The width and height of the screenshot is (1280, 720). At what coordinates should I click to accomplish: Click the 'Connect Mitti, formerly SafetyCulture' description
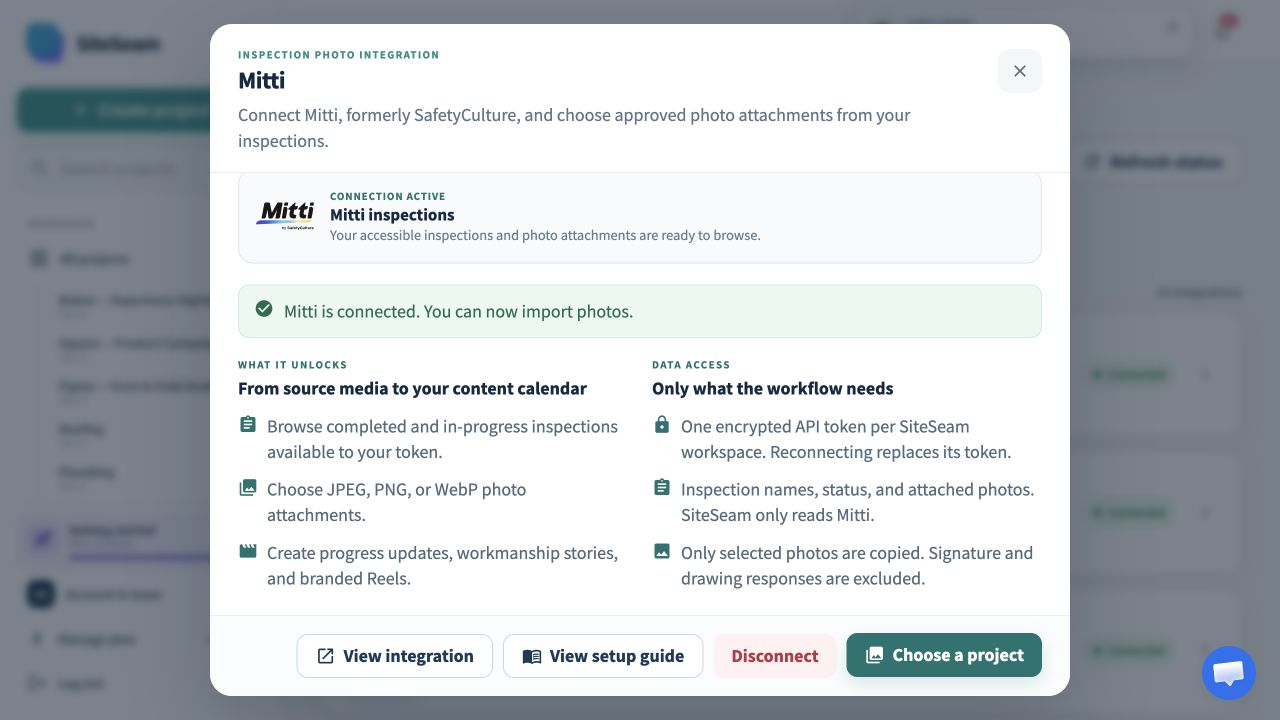(x=574, y=128)
